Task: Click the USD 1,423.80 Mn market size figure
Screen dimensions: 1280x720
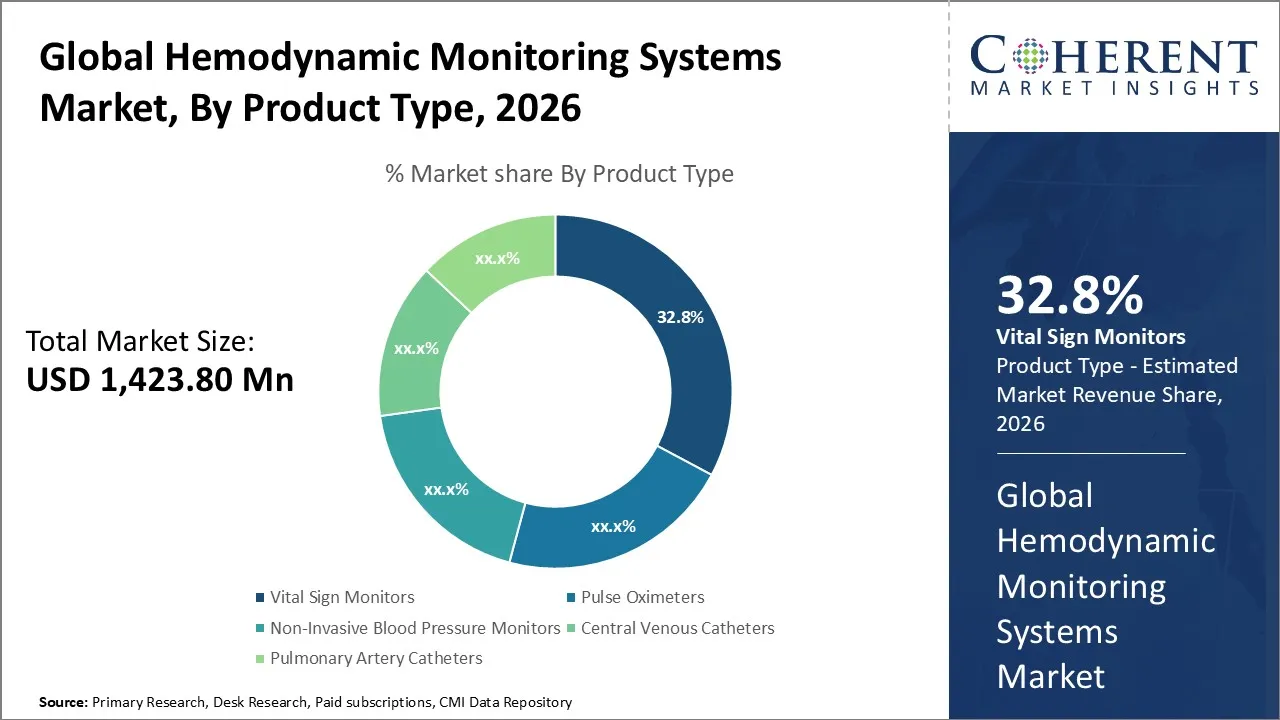Action: (x=160, y=379)
